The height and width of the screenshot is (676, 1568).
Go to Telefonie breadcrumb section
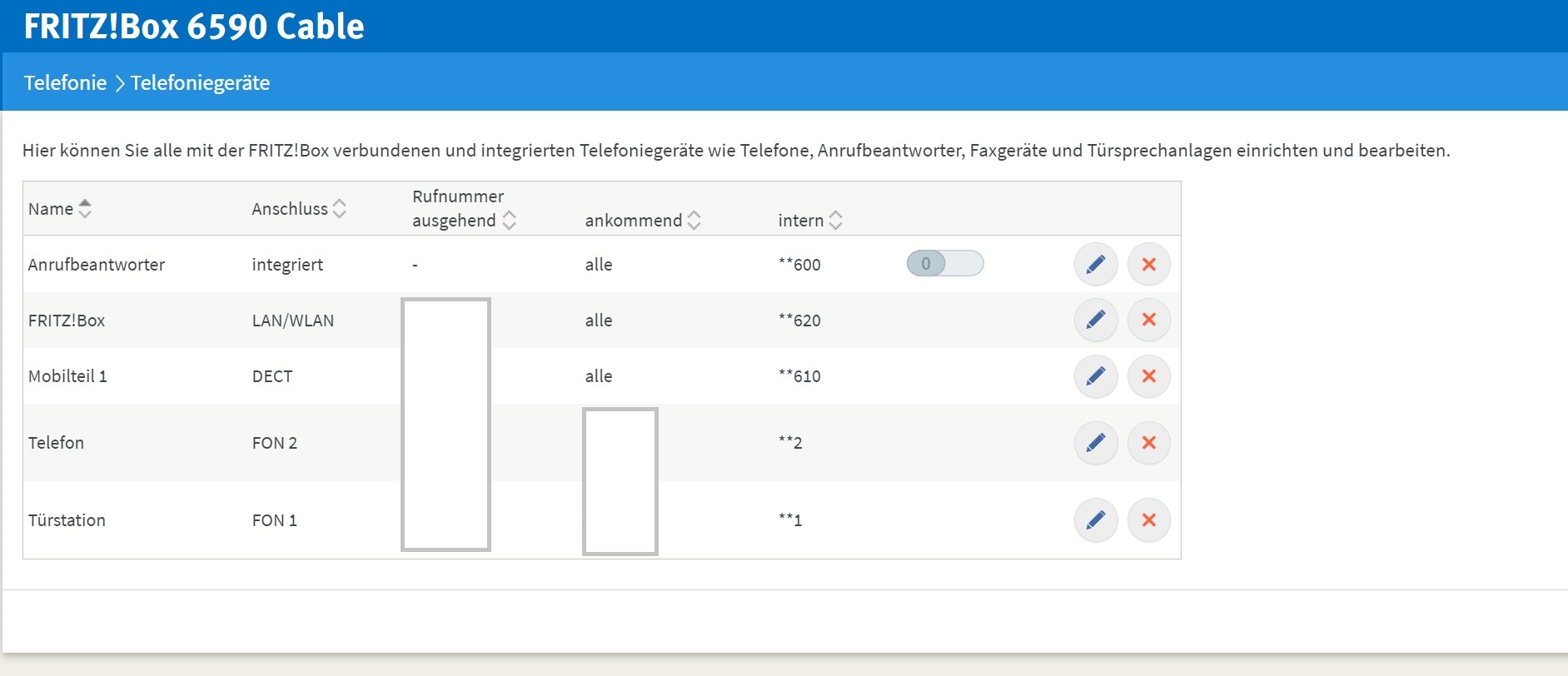tap(65, 83)
